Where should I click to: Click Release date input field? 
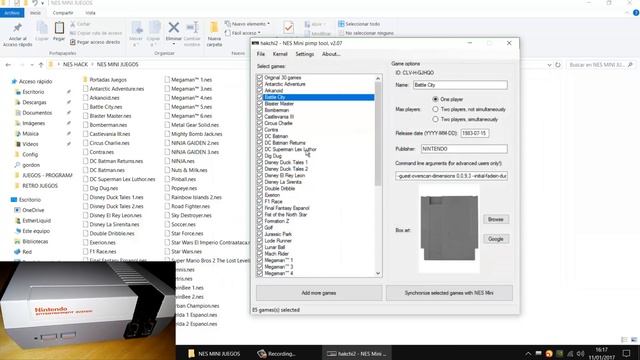(475, 133)
